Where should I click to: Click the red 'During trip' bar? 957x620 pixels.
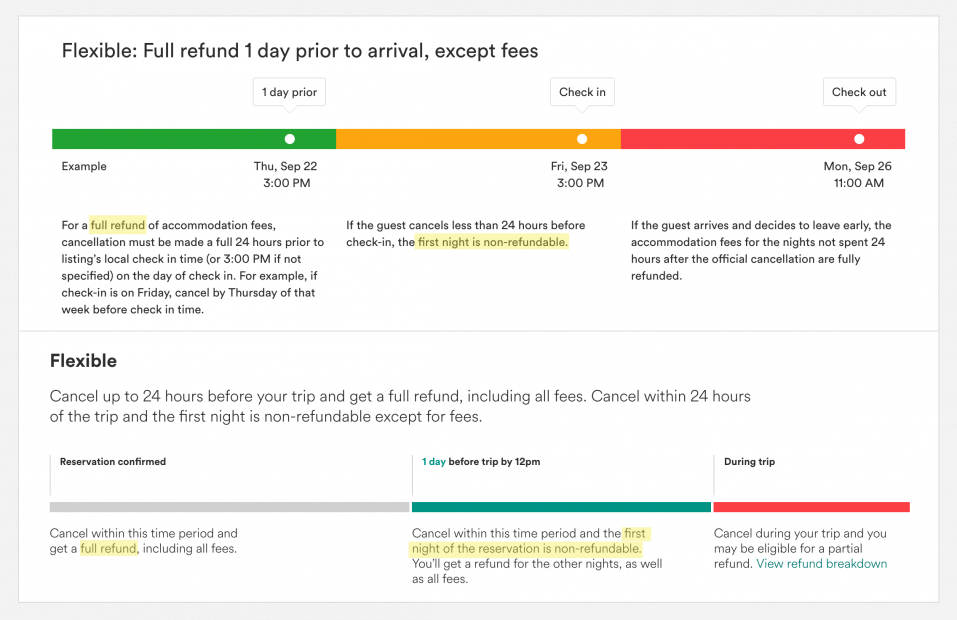pyautogui.click(x=811, y=507)
